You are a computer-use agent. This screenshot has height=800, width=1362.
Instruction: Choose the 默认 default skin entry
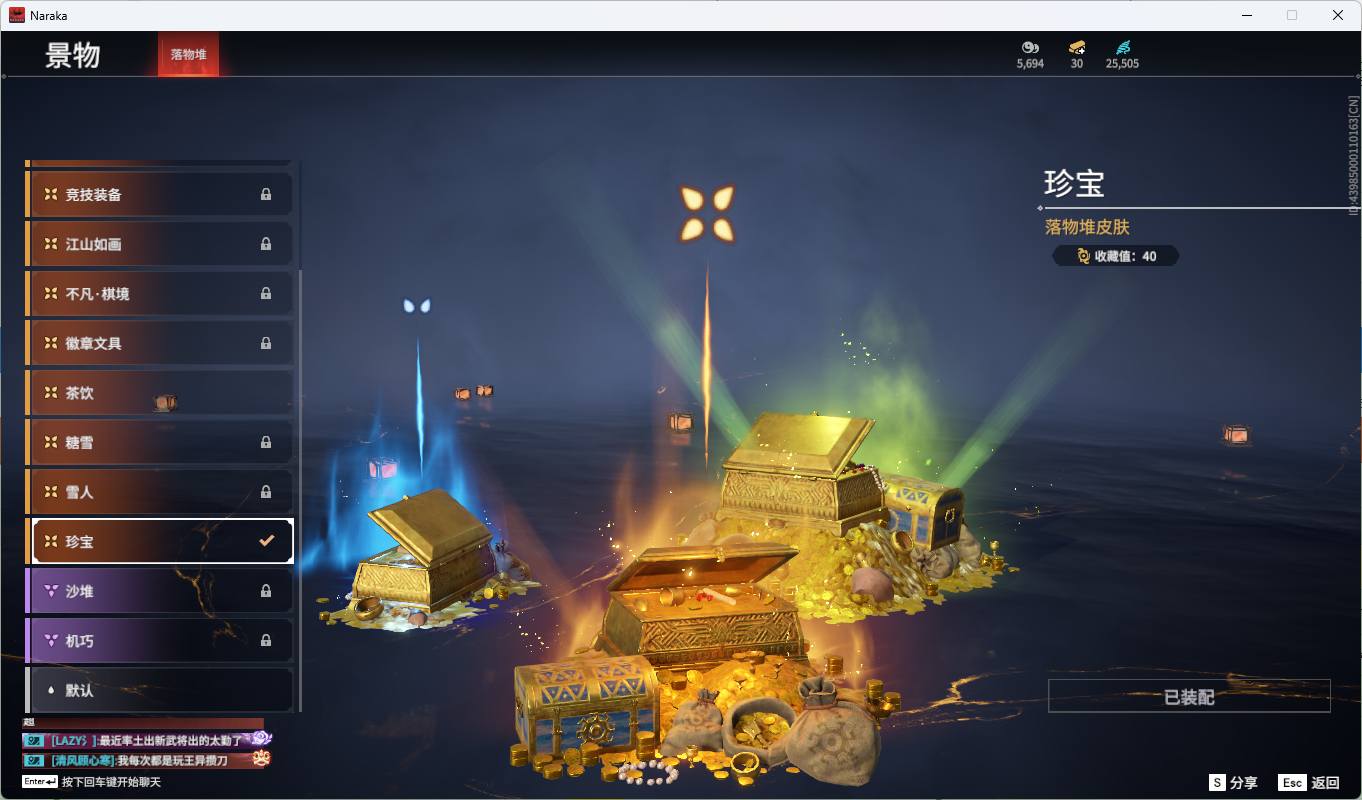pyautogui.click(x=159, y=690)
